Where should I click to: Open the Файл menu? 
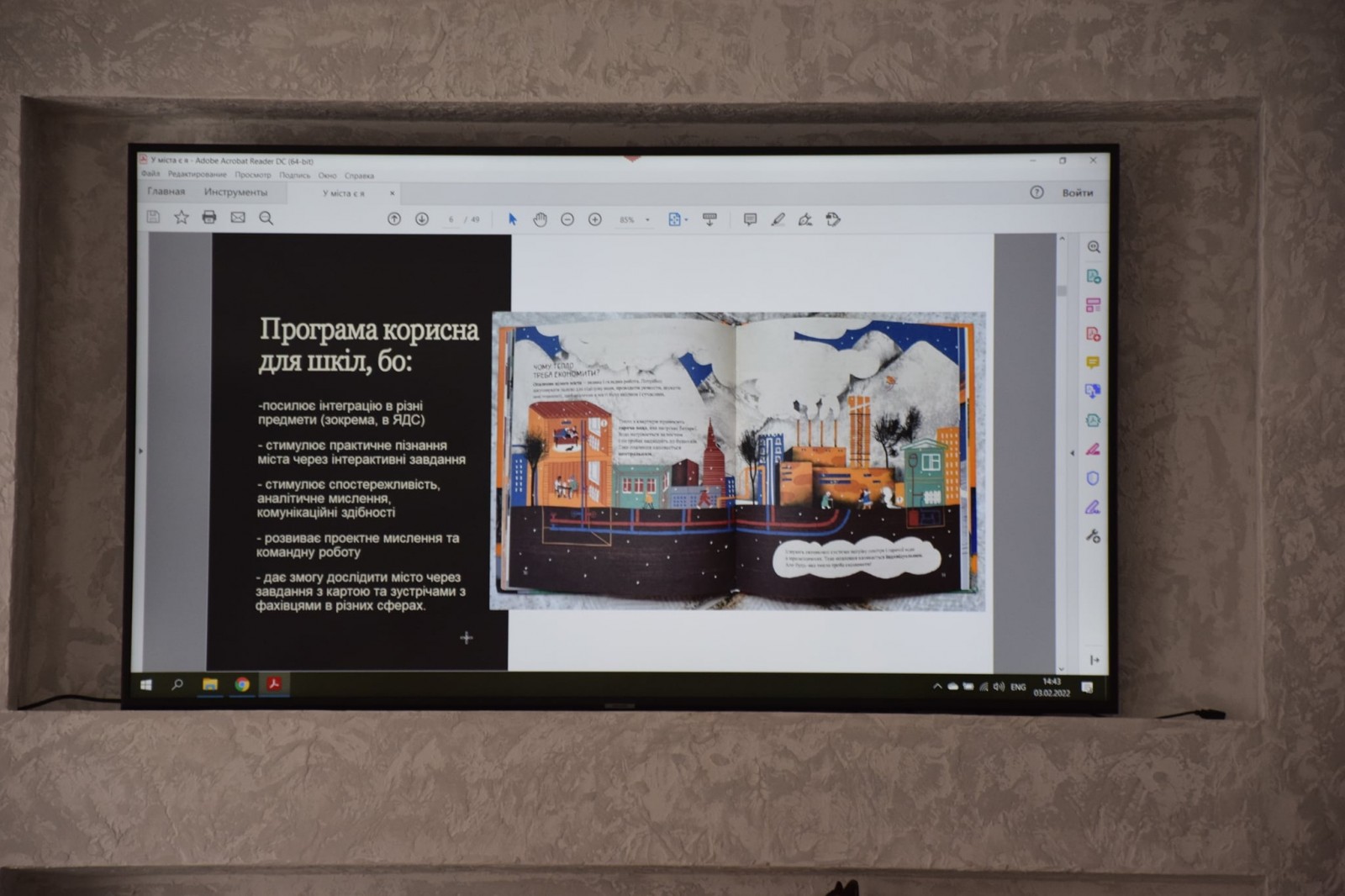(150, 174)
